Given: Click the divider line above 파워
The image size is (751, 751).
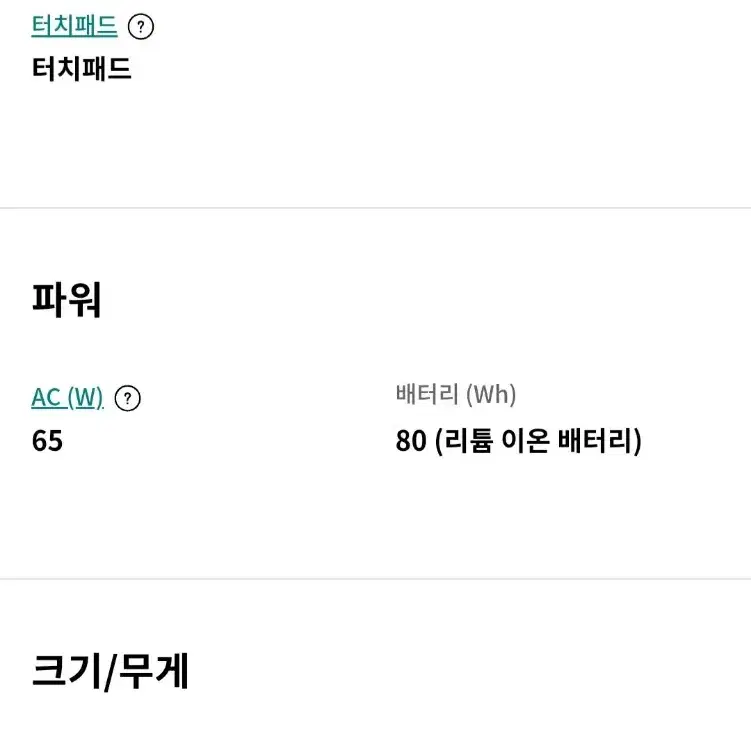Looking at the screenshot, I should click(x=376, y=208).
